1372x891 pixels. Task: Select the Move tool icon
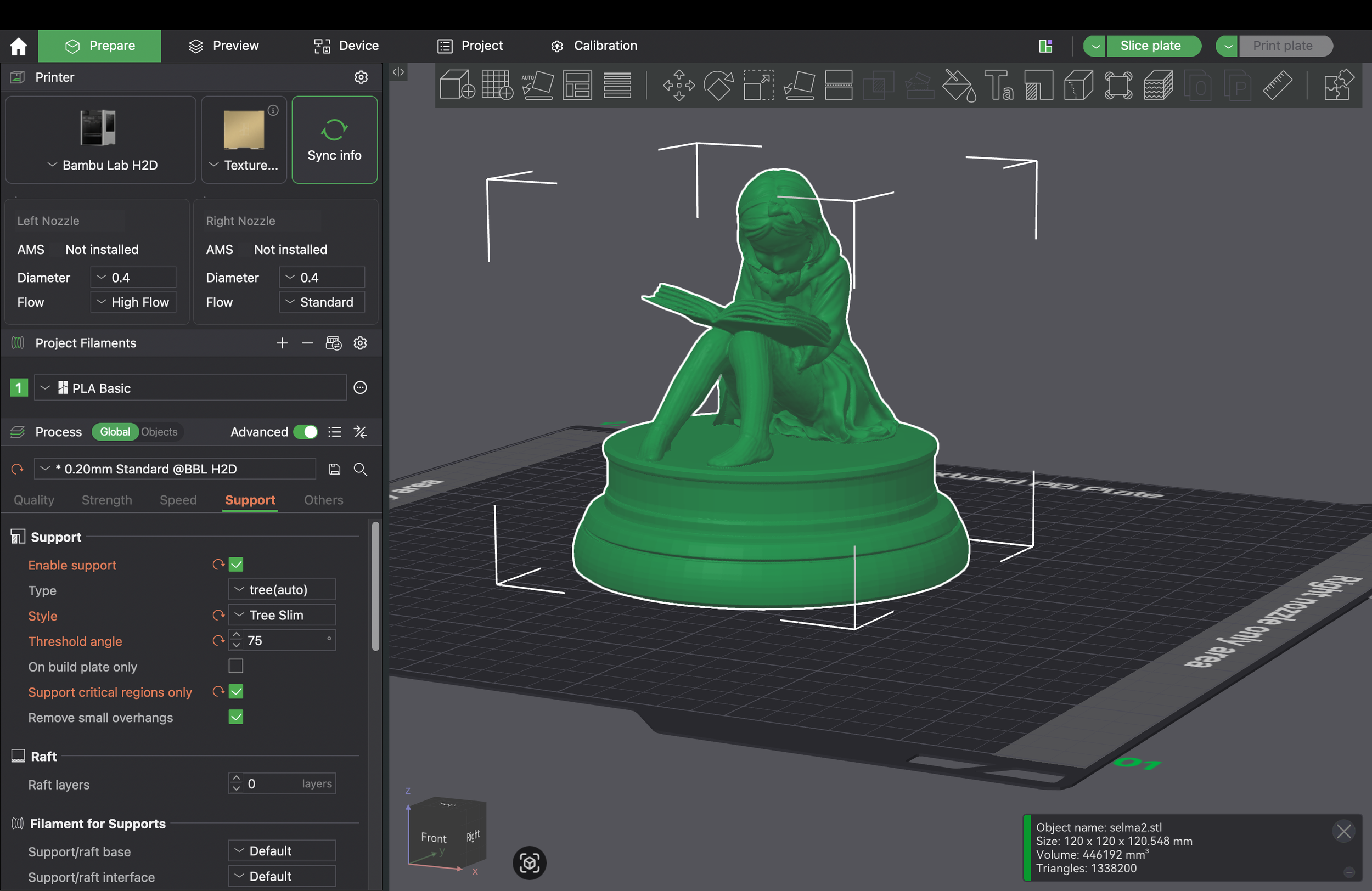click(678, 84)
